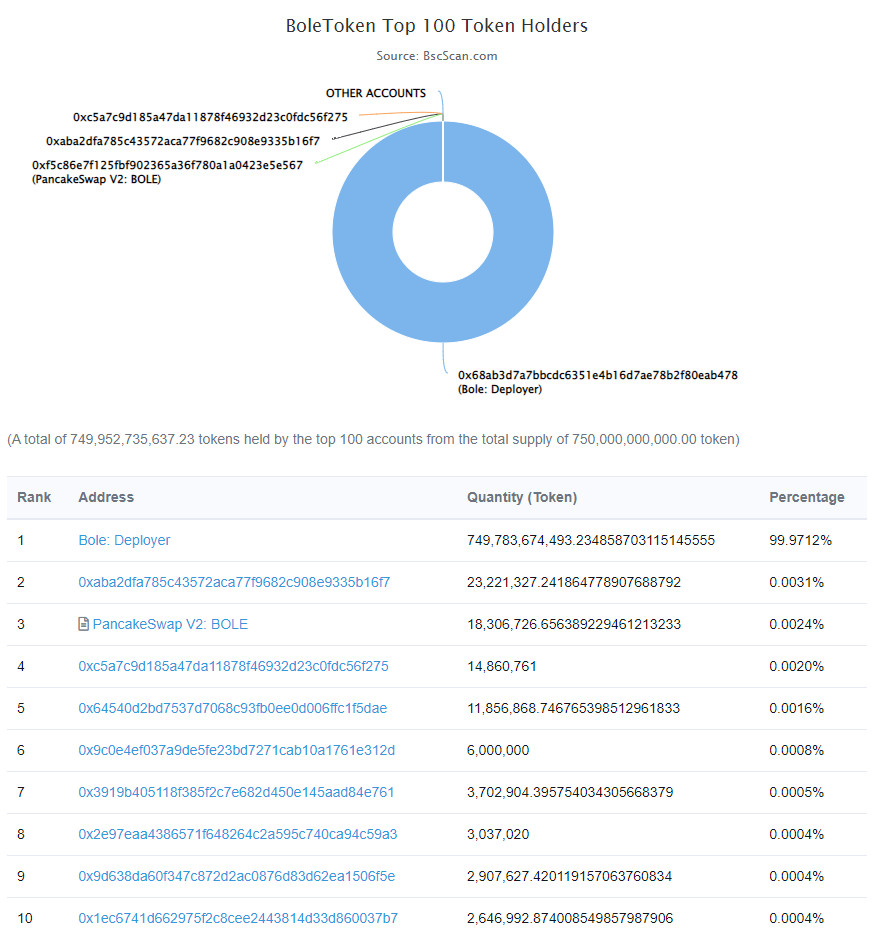876x939 pixels.
Task: Click the 0xf5c86e7f125fbf90 PancakeSwap chart label
Action: coord(168,172)
